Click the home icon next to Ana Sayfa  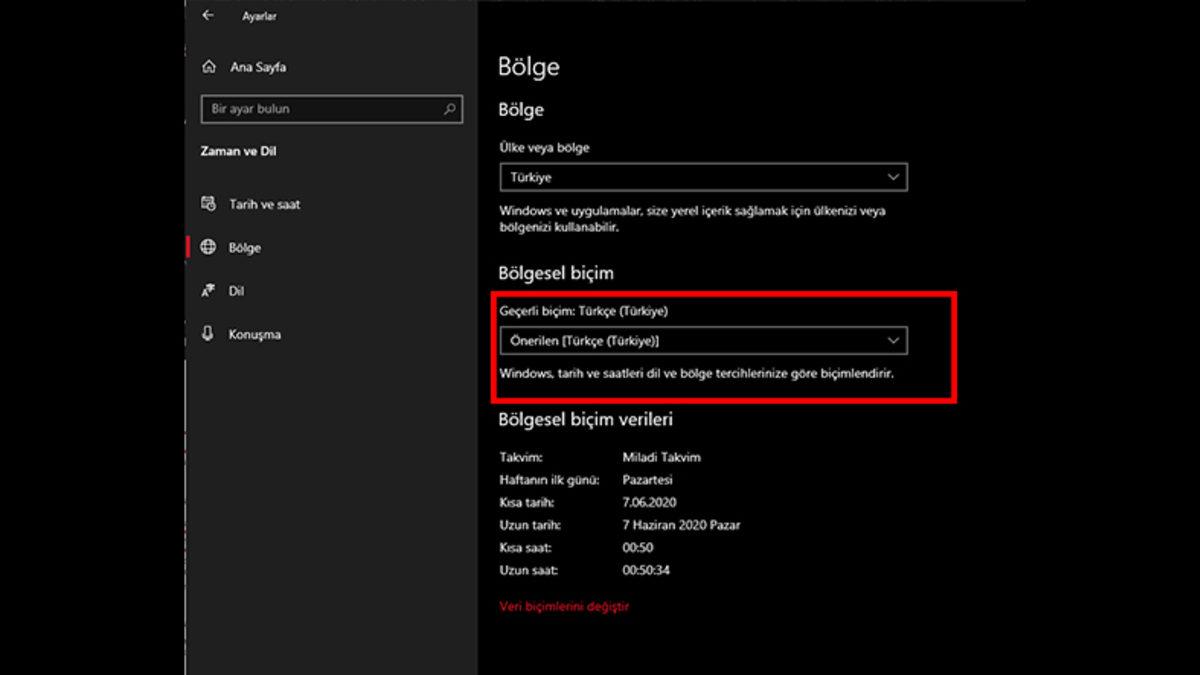pyautogui.click(x=211, y=67)
